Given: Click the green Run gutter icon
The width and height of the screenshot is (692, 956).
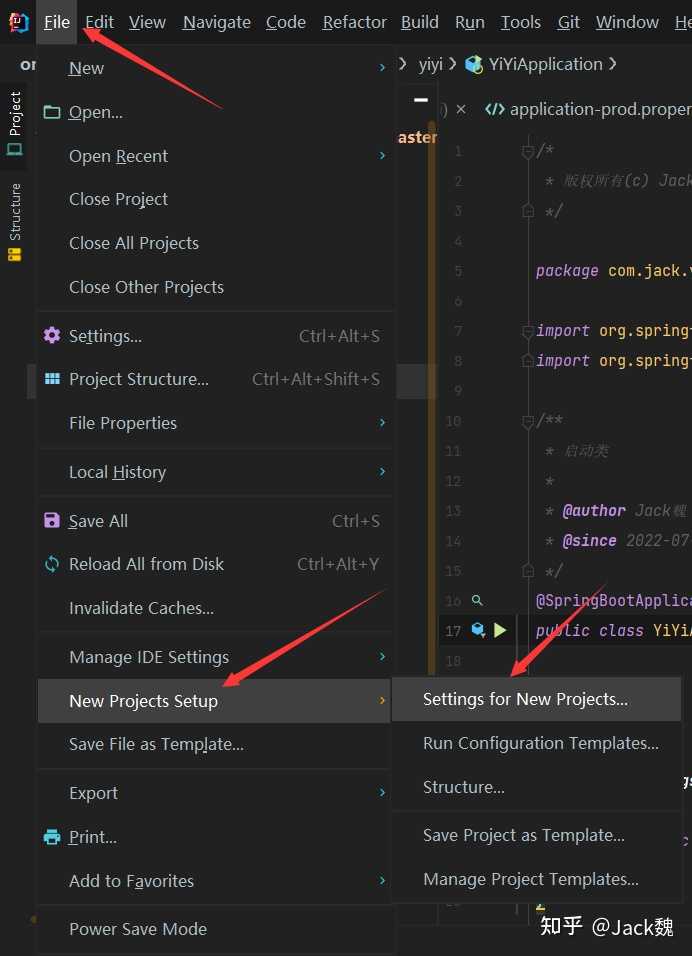Looking at the screenshot, I should pos(500,630).
